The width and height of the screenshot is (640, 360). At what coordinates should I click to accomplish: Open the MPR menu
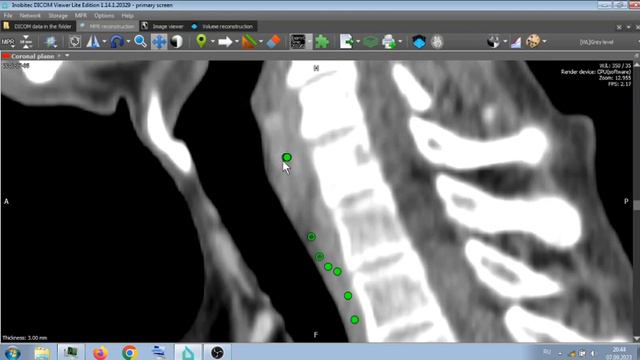tap(80, 16)
